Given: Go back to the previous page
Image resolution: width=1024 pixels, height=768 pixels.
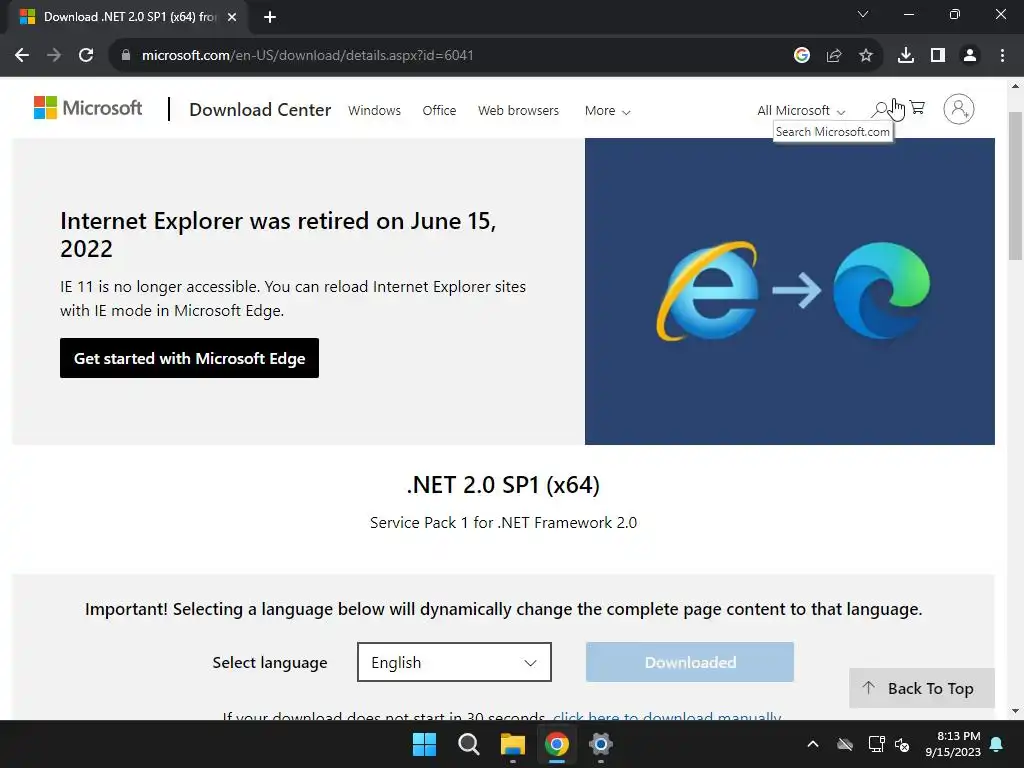Looking at the screenshot, I should click(x=22, y=56).
